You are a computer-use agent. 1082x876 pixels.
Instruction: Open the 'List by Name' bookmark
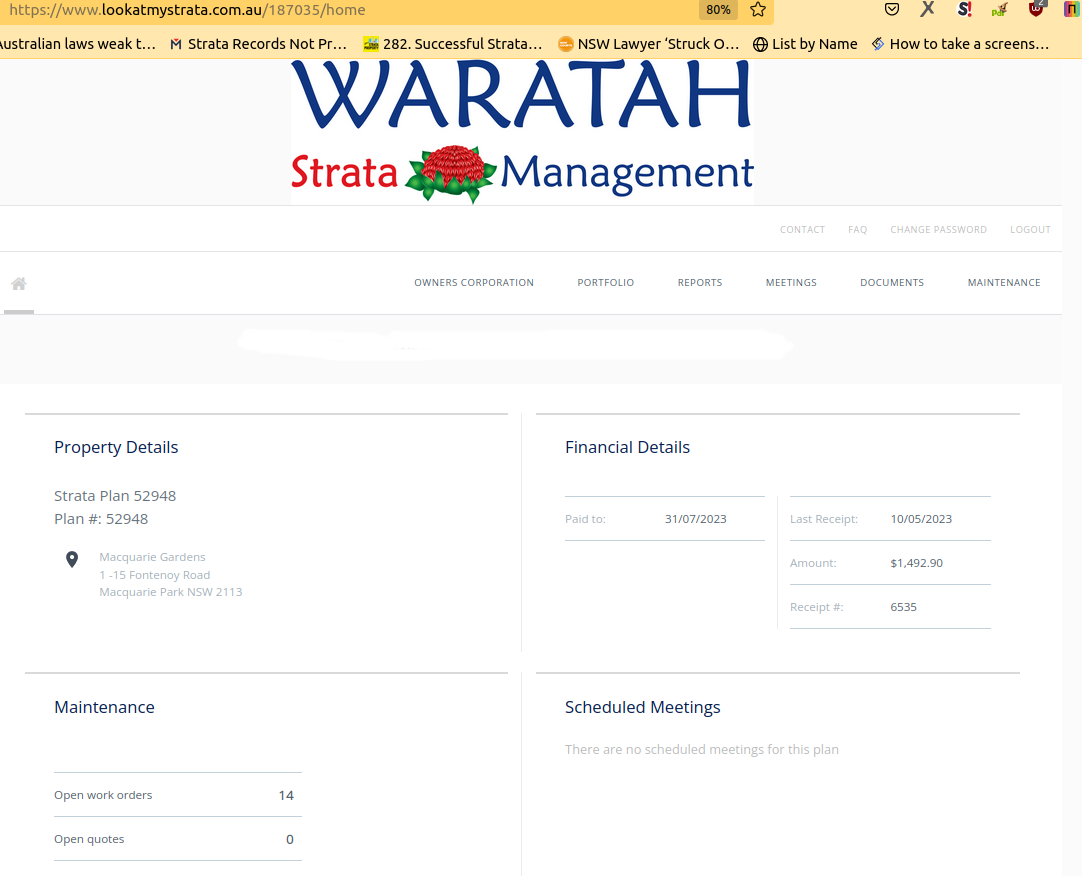coord(805,43)
